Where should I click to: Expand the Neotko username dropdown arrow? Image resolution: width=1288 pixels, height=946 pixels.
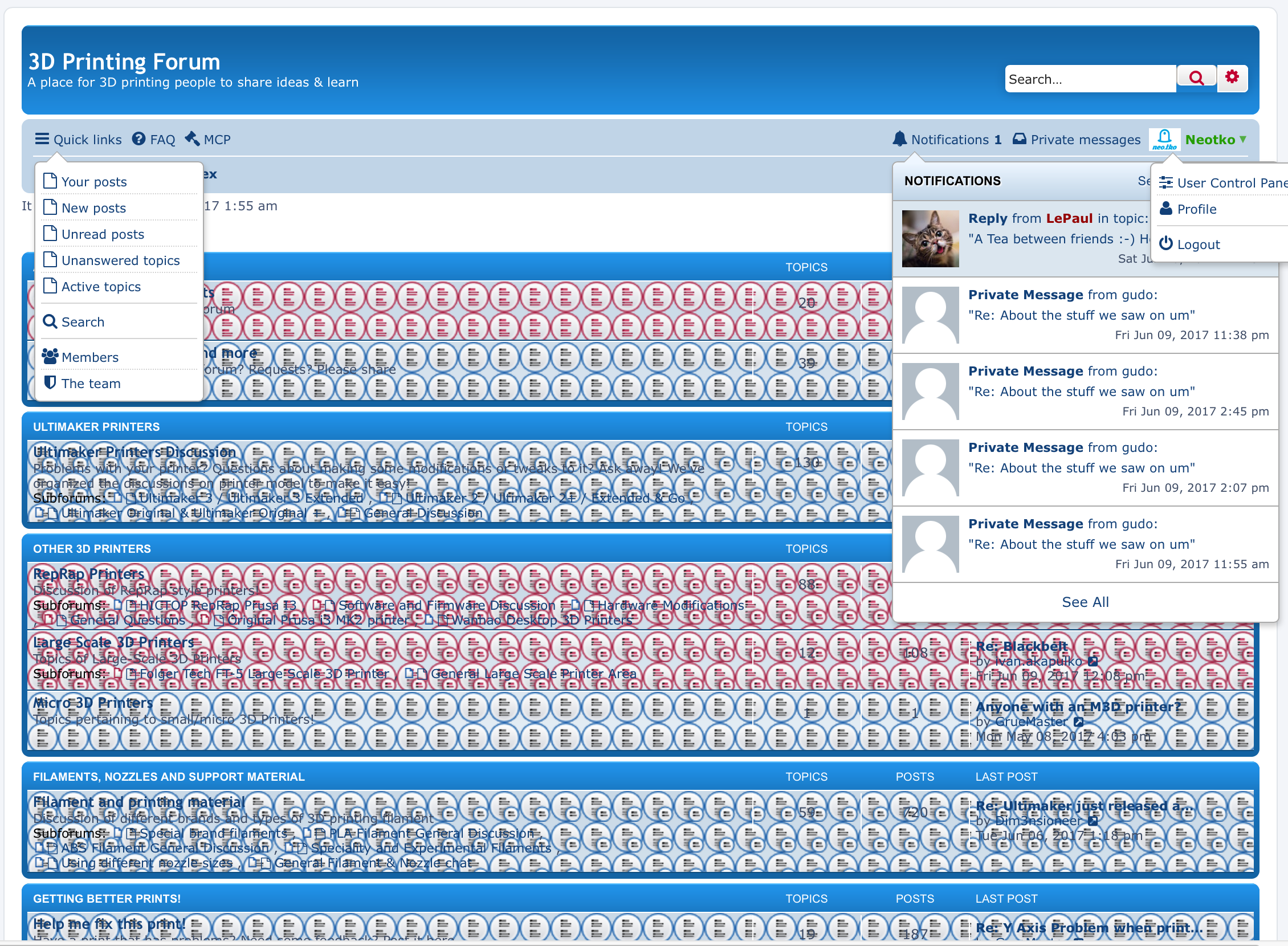point(1243,139)
